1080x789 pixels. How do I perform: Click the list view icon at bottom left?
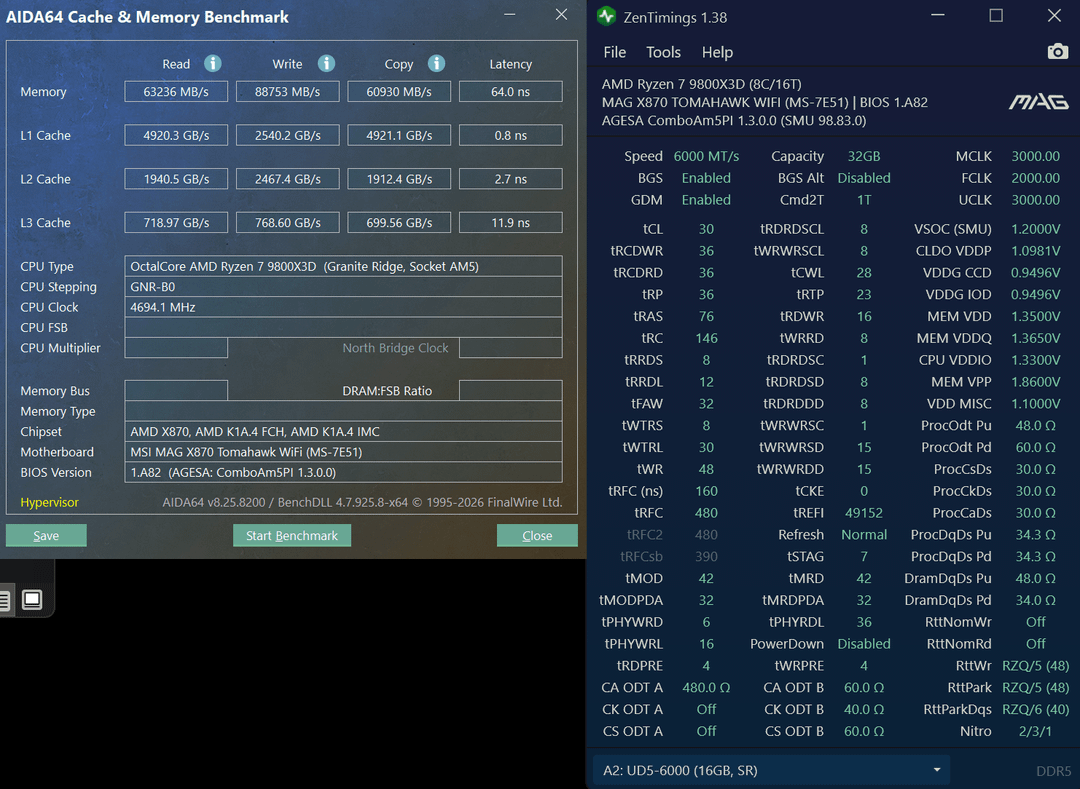point(5,600)
